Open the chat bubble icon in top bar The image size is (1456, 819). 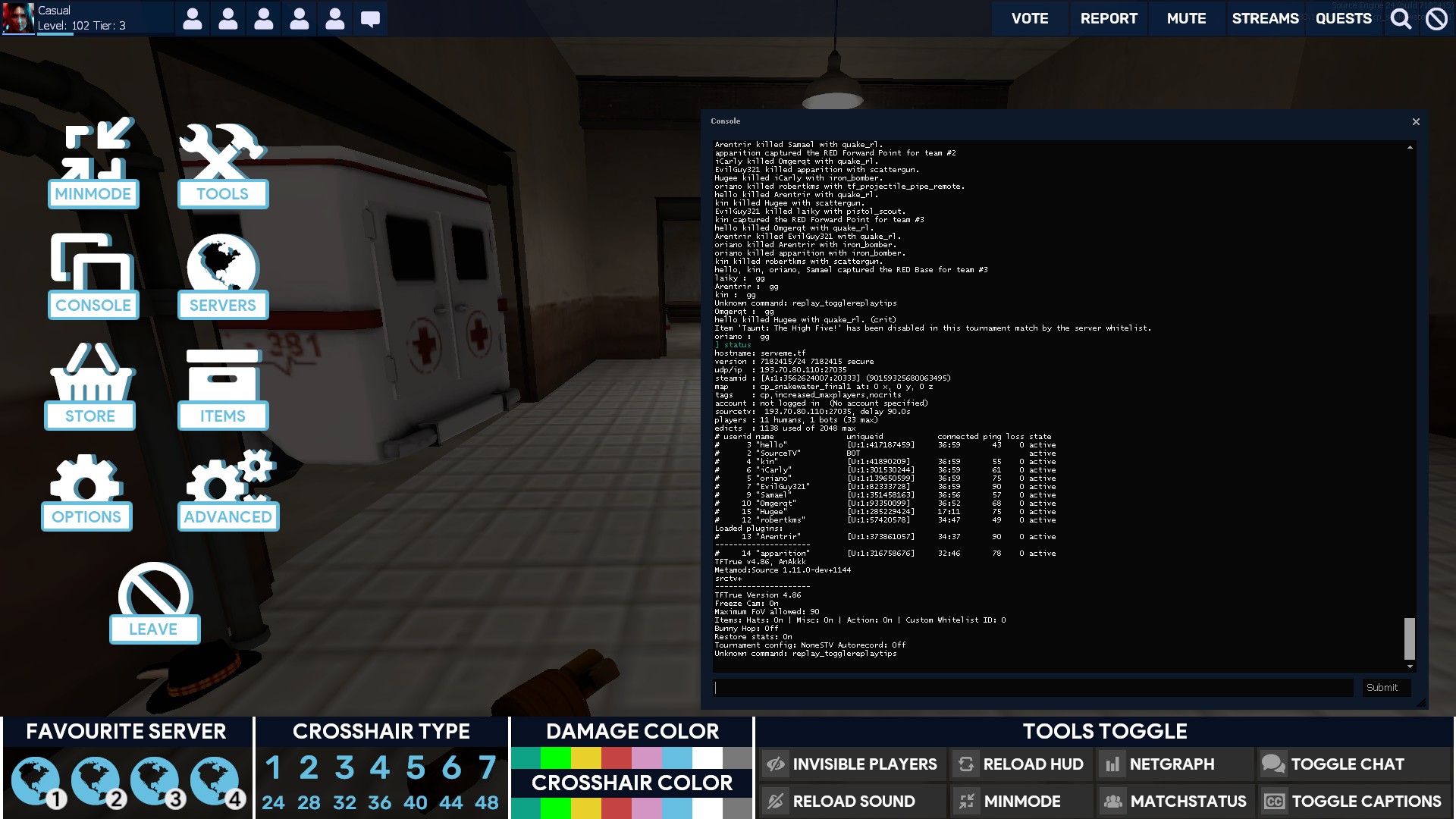[370, 18]
